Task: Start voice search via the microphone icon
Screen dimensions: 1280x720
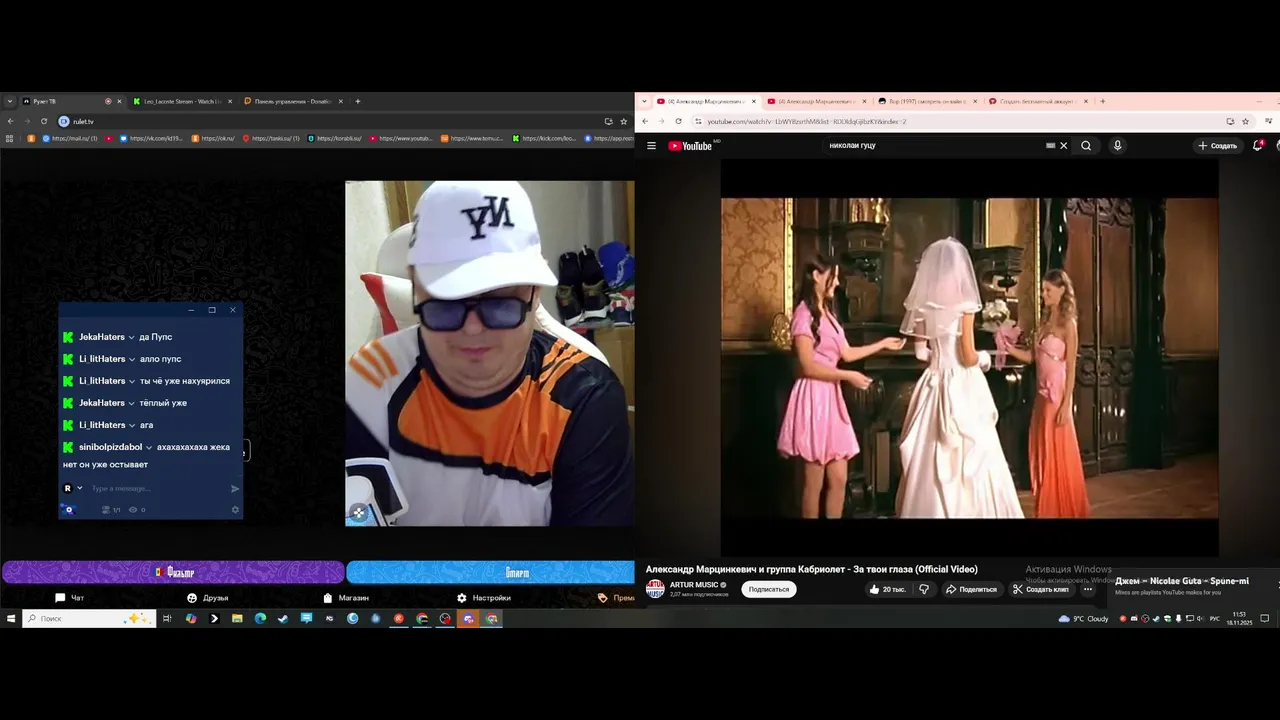Action: coord(1117,146)
